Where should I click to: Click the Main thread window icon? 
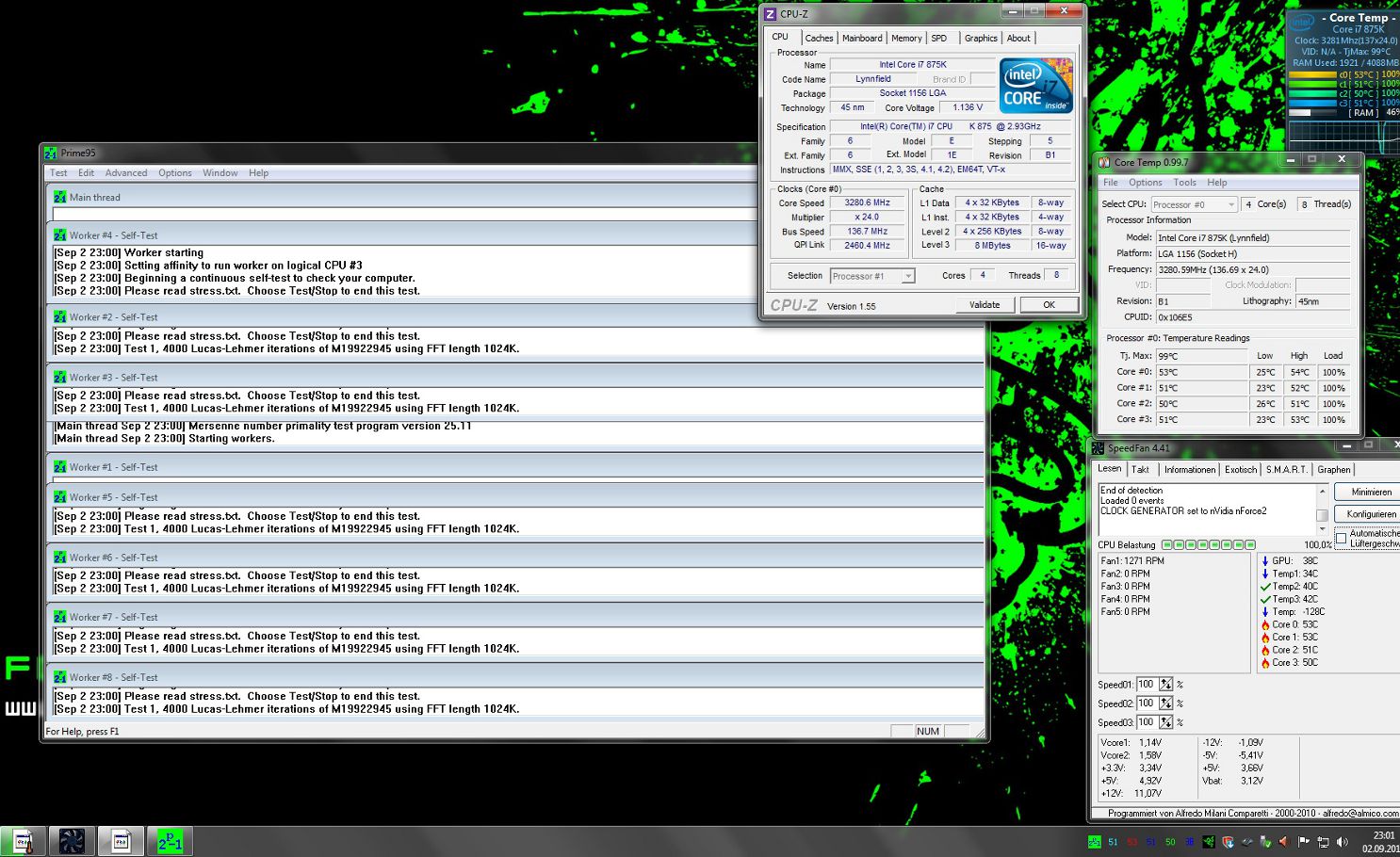coord(60,197)
